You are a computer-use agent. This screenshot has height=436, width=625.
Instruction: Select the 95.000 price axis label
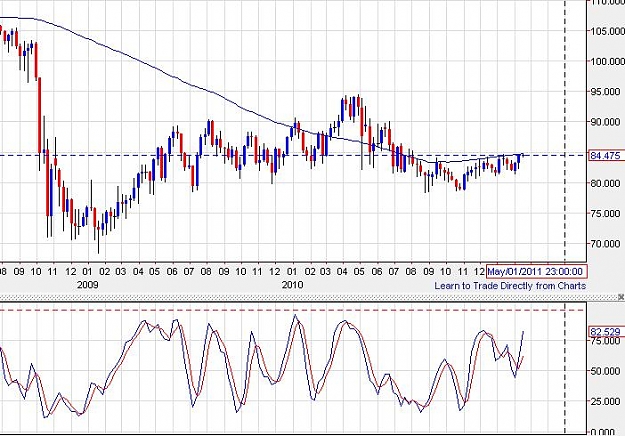(x=606, y=92)
